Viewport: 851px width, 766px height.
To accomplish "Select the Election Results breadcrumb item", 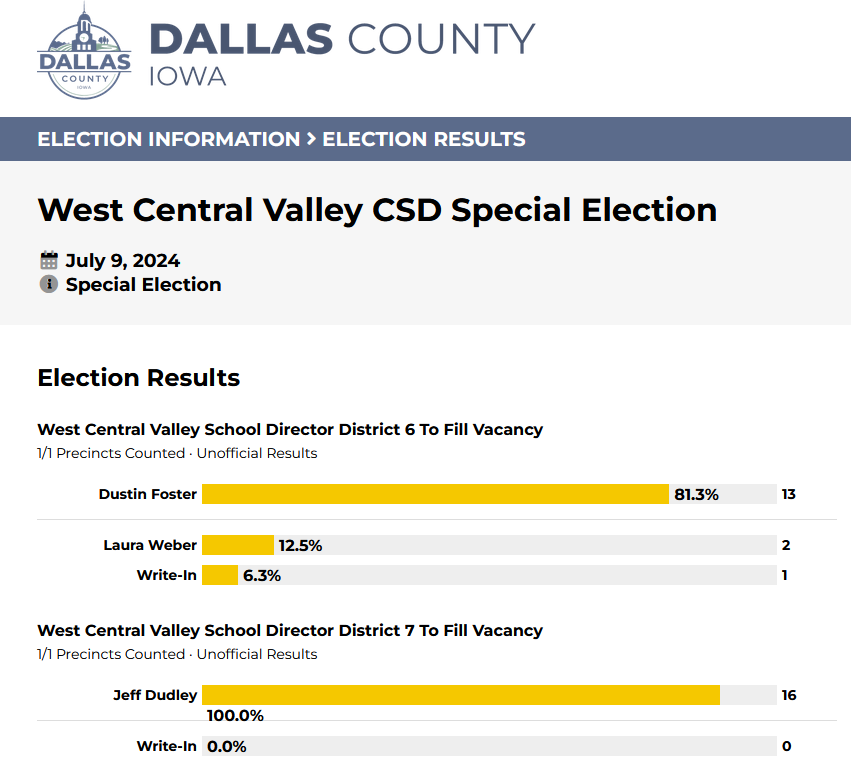I will pos(424,139).
